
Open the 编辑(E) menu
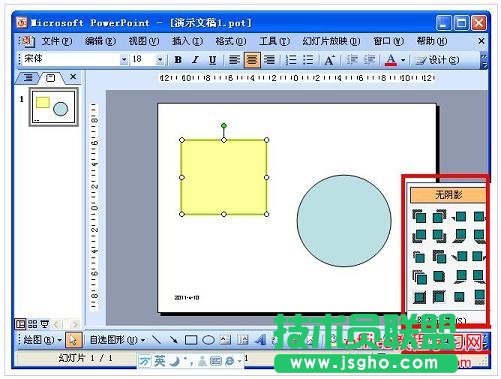tap(100, 41)
